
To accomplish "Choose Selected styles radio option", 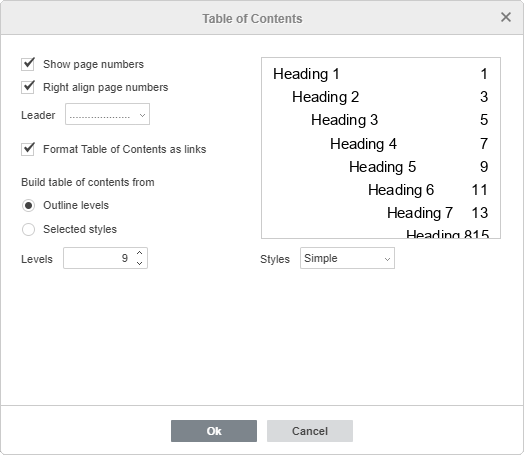I will (28, 230).
